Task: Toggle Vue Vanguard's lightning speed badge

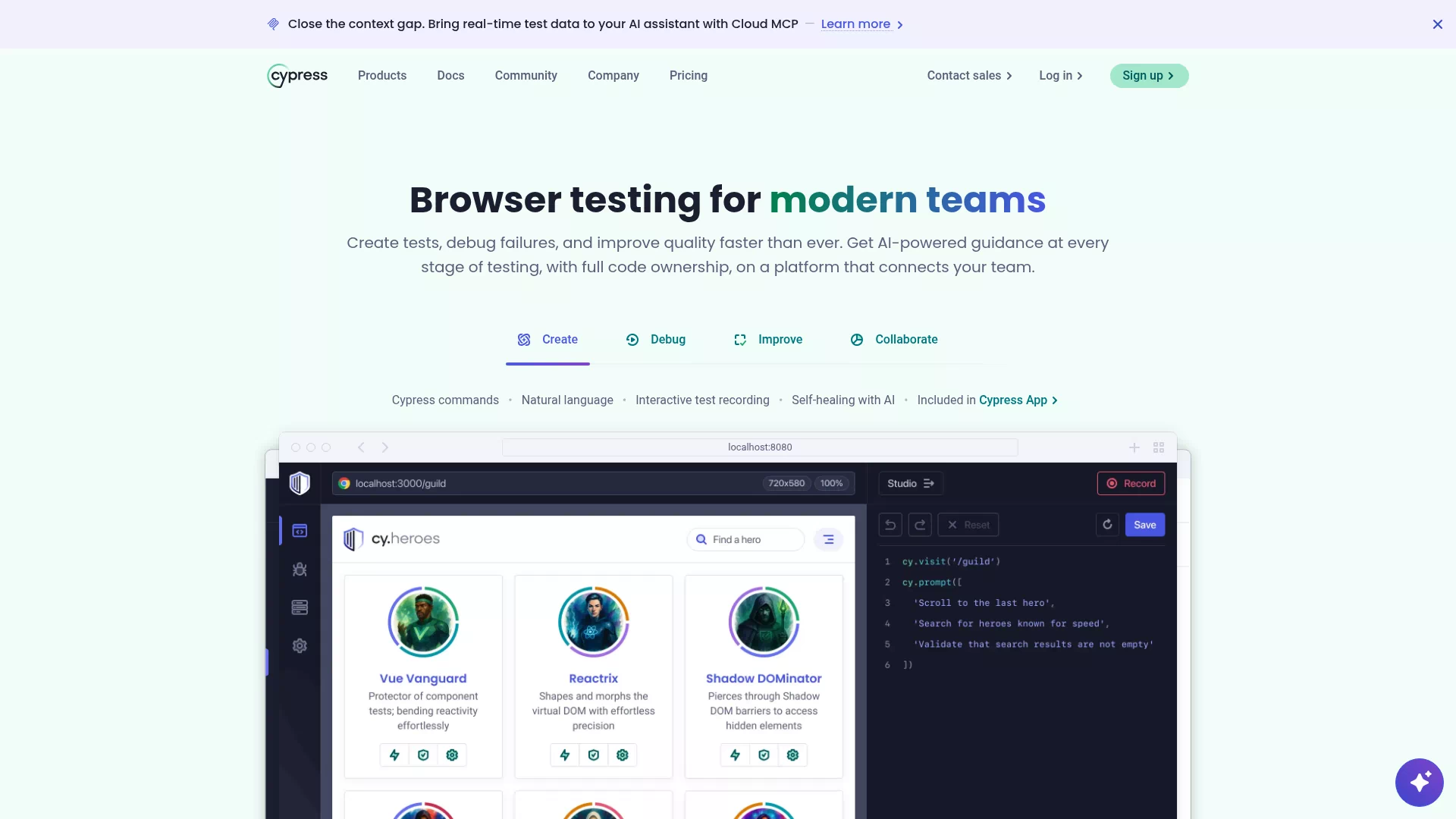Action: pos(394,755)
